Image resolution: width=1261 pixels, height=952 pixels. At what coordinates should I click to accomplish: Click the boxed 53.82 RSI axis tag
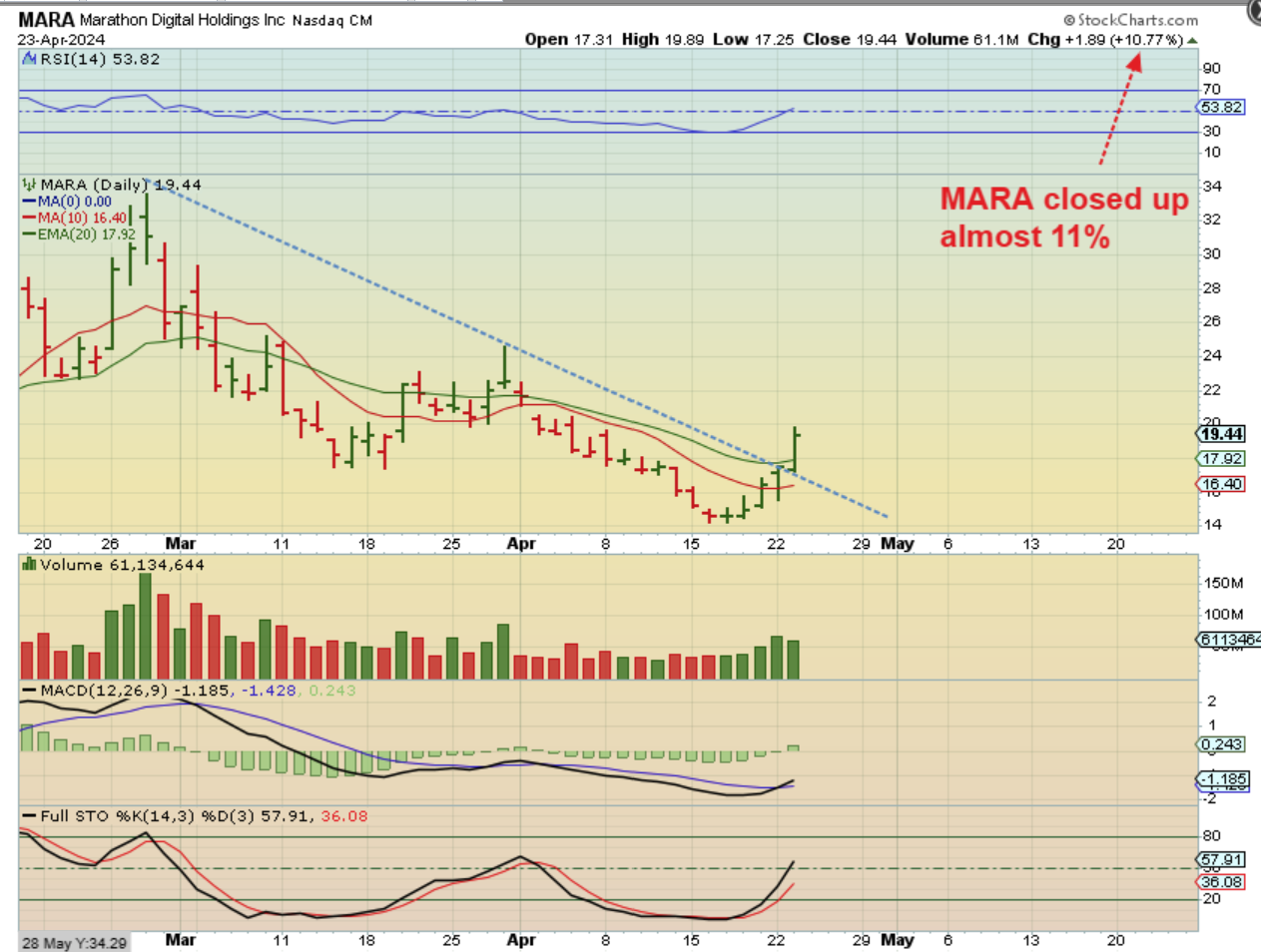(1222, 107)
